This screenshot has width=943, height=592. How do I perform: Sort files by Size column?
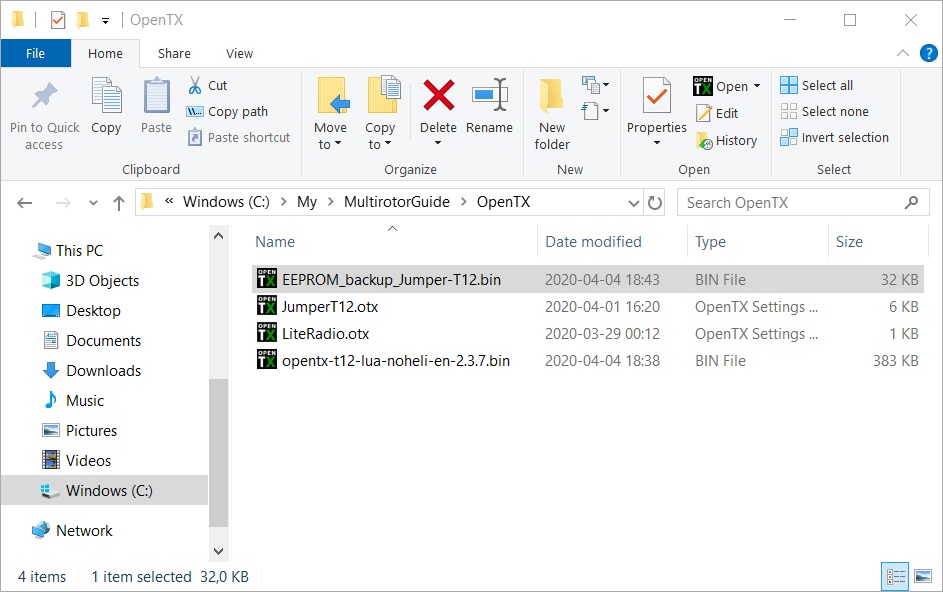point(849,242)
